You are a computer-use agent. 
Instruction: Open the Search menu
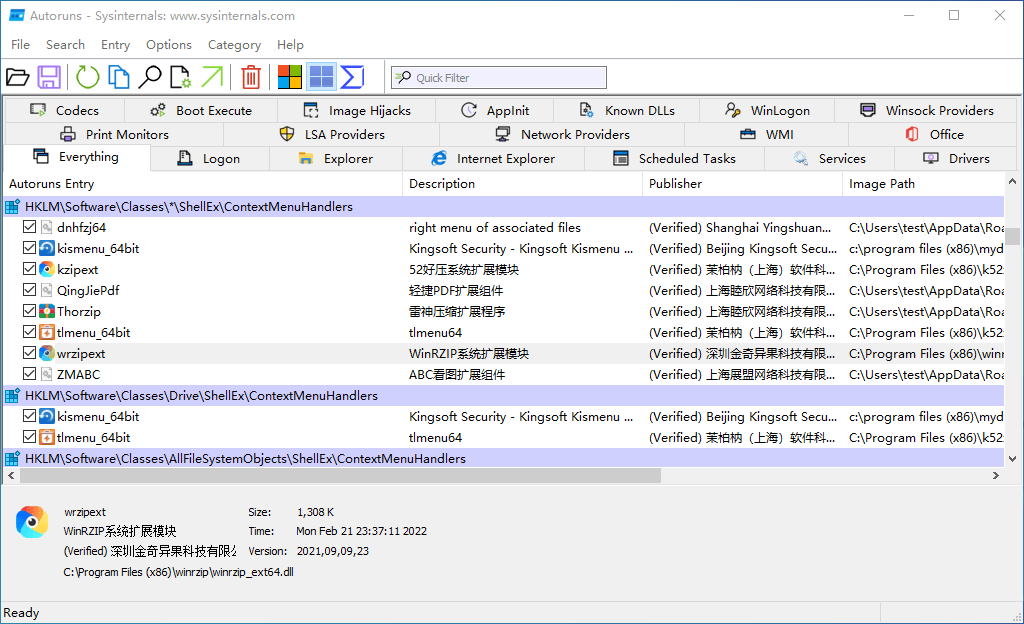tap(65, 44)
